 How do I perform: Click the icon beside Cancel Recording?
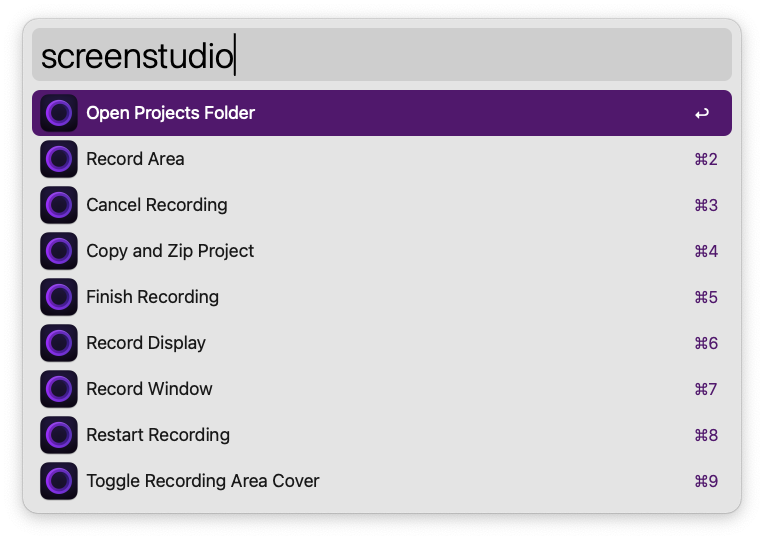[59, 205]
